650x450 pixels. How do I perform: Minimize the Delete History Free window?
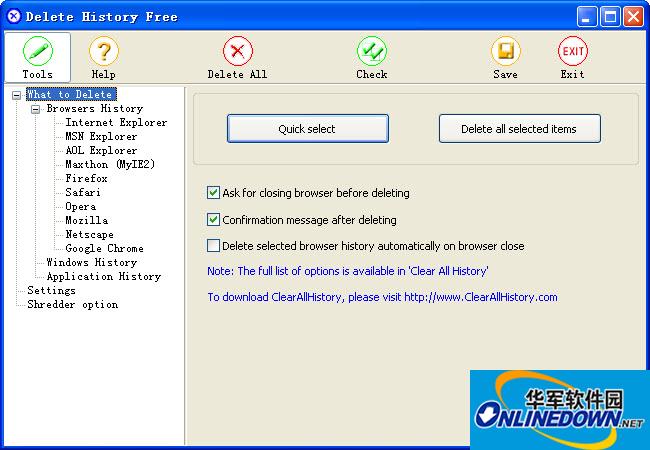[x=587, y=17]
